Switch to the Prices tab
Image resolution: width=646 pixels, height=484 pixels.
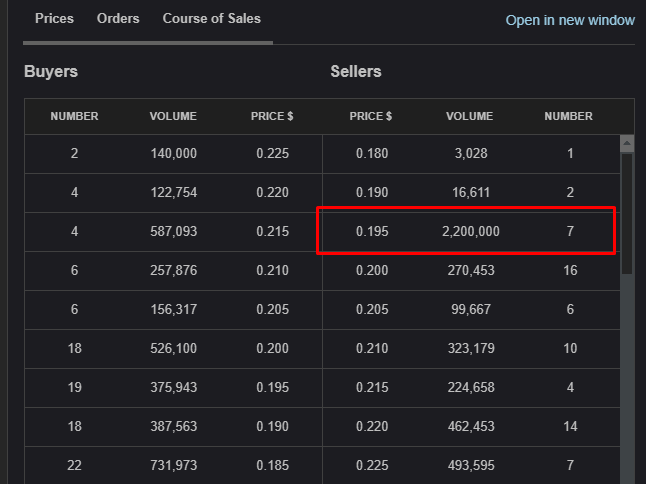pyautogui.click(x=54, y=19)
